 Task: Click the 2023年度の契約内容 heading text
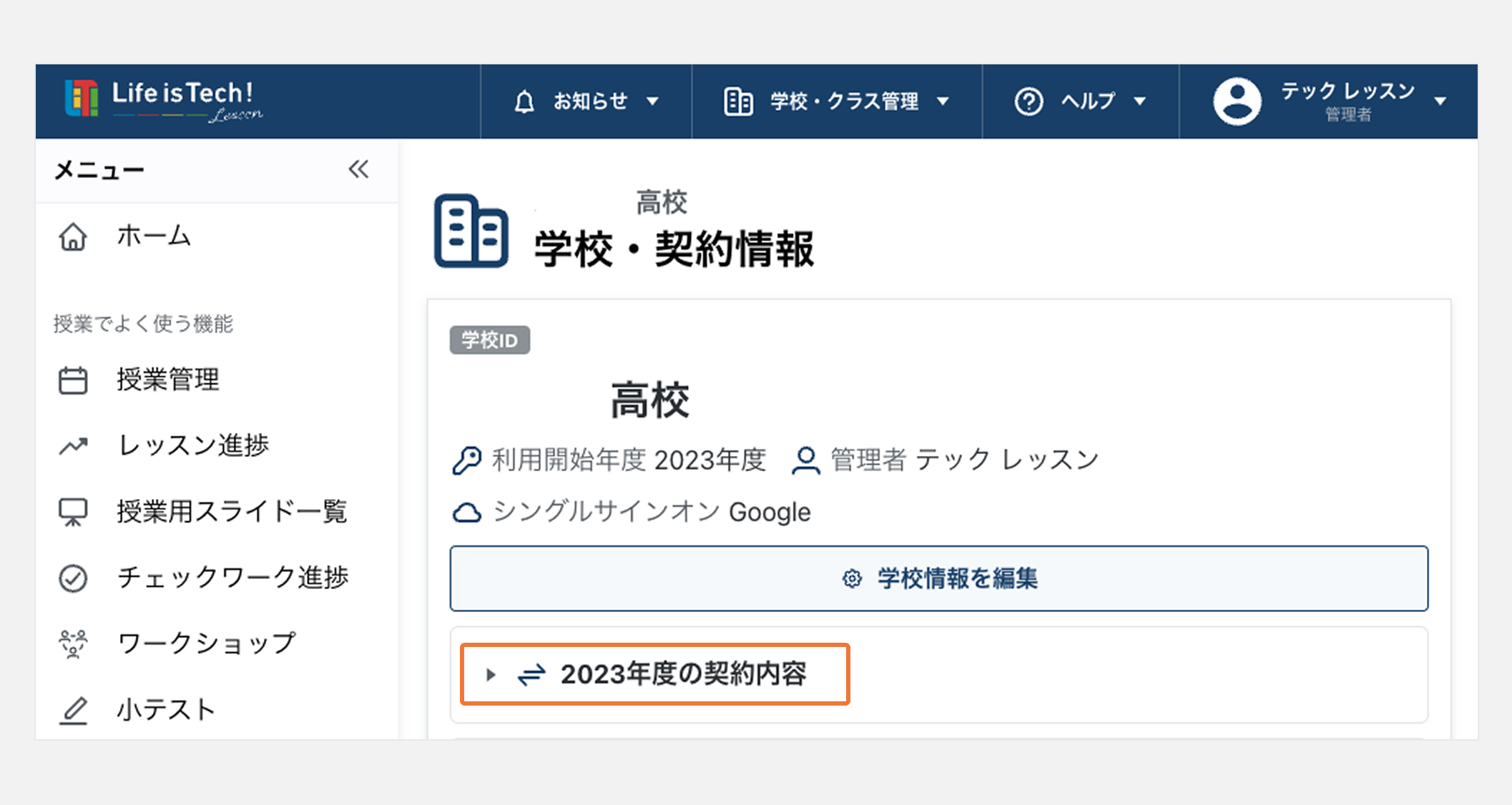pos(683,674)
